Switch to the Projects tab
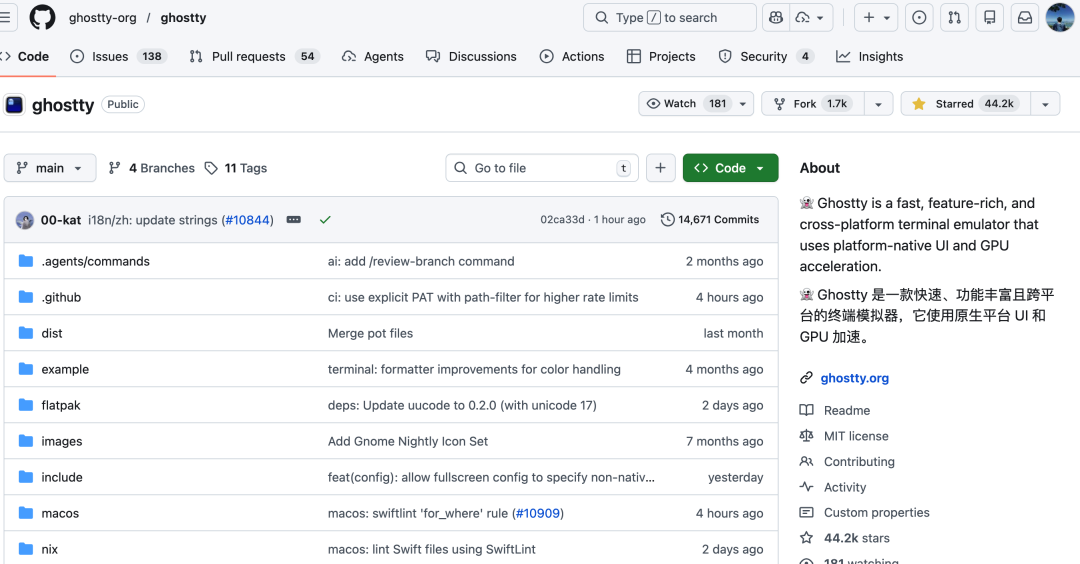Viewport: 1080px width, 564px height. [x=661, y=56]
